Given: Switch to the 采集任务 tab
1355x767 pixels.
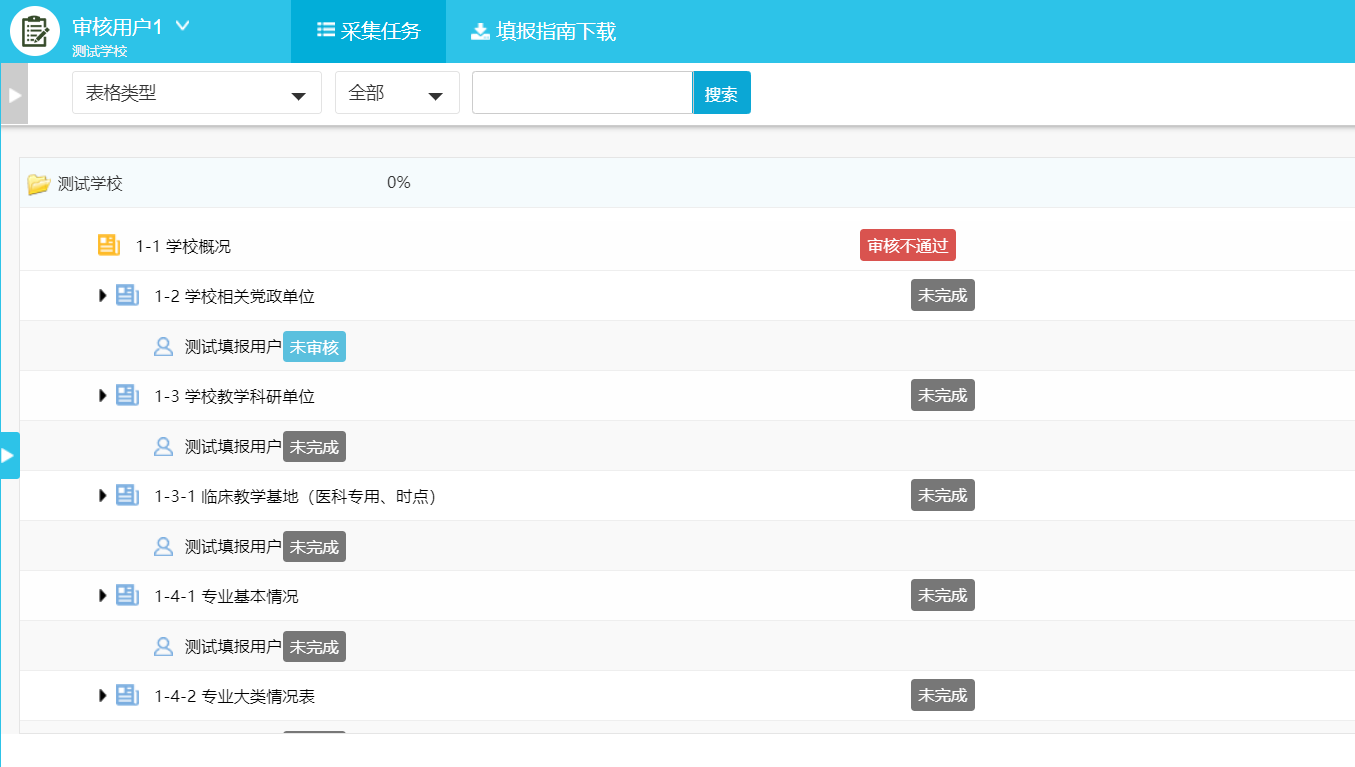Looking at the screenshot, I should [368, 31].
